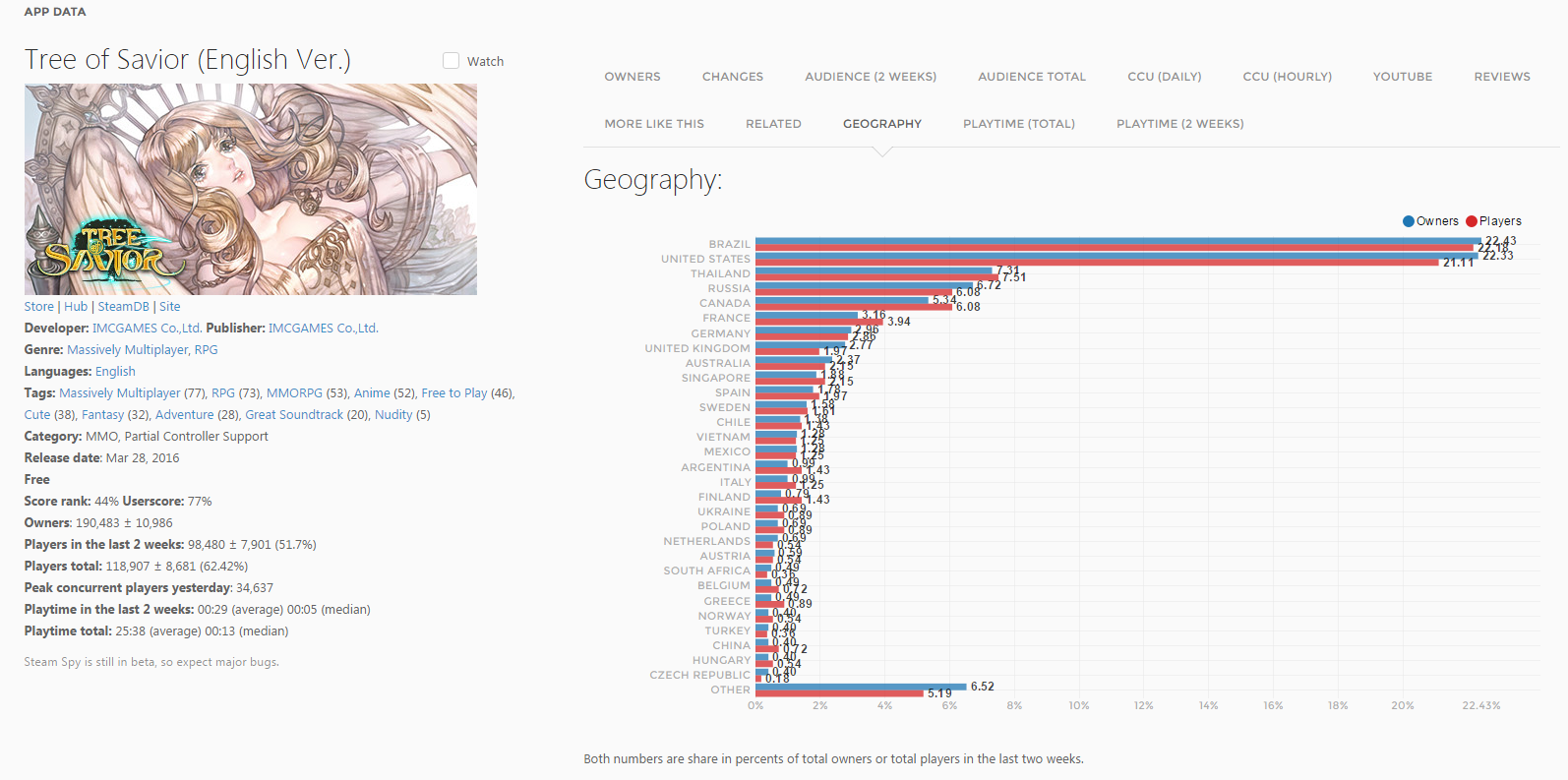Switch to the Changes tab
Image resolution: width=1568 pixels, height=780 pixels.
click(x=732, y=77)
